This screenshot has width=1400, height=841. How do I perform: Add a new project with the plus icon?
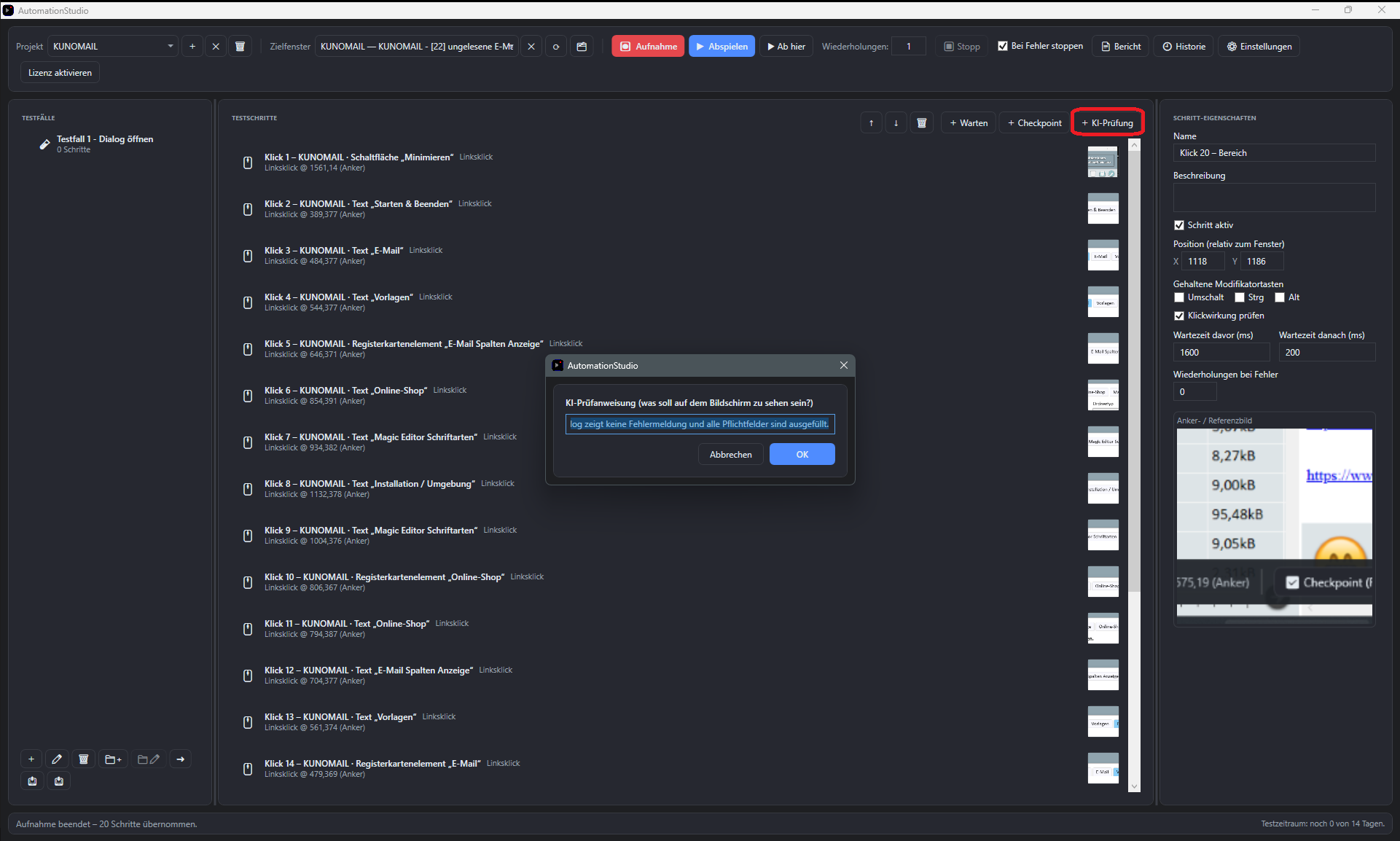(192, 47)
